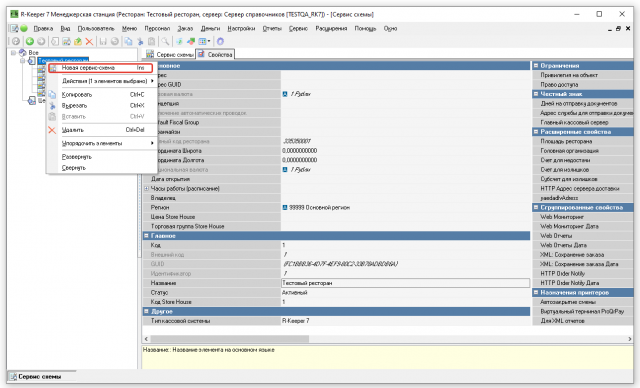Click the toolbar icon left of the multicolored icon
The height and width of the screenshot is (388, 640).
point(179,41)
